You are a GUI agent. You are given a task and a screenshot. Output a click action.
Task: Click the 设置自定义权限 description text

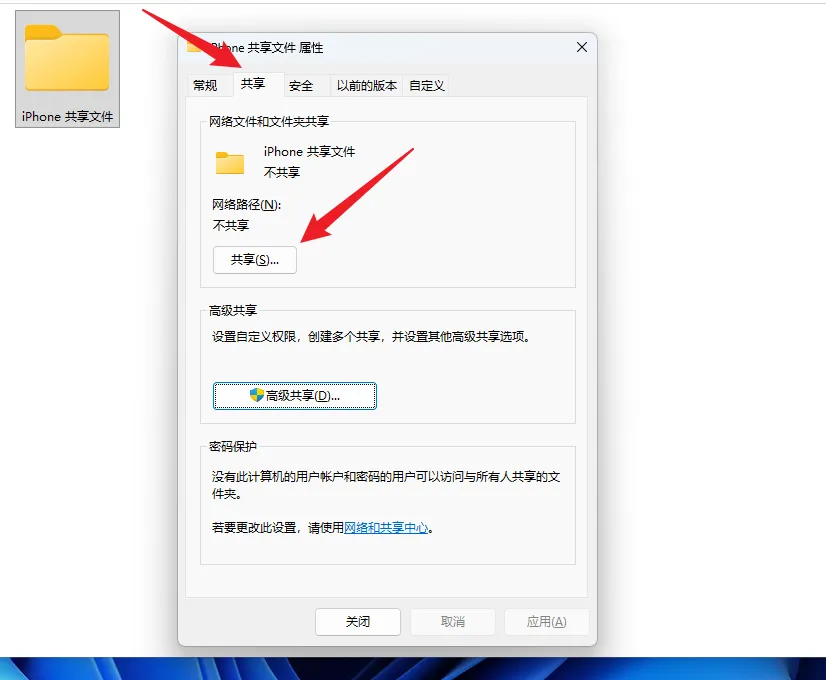click(x=371, y=337)
